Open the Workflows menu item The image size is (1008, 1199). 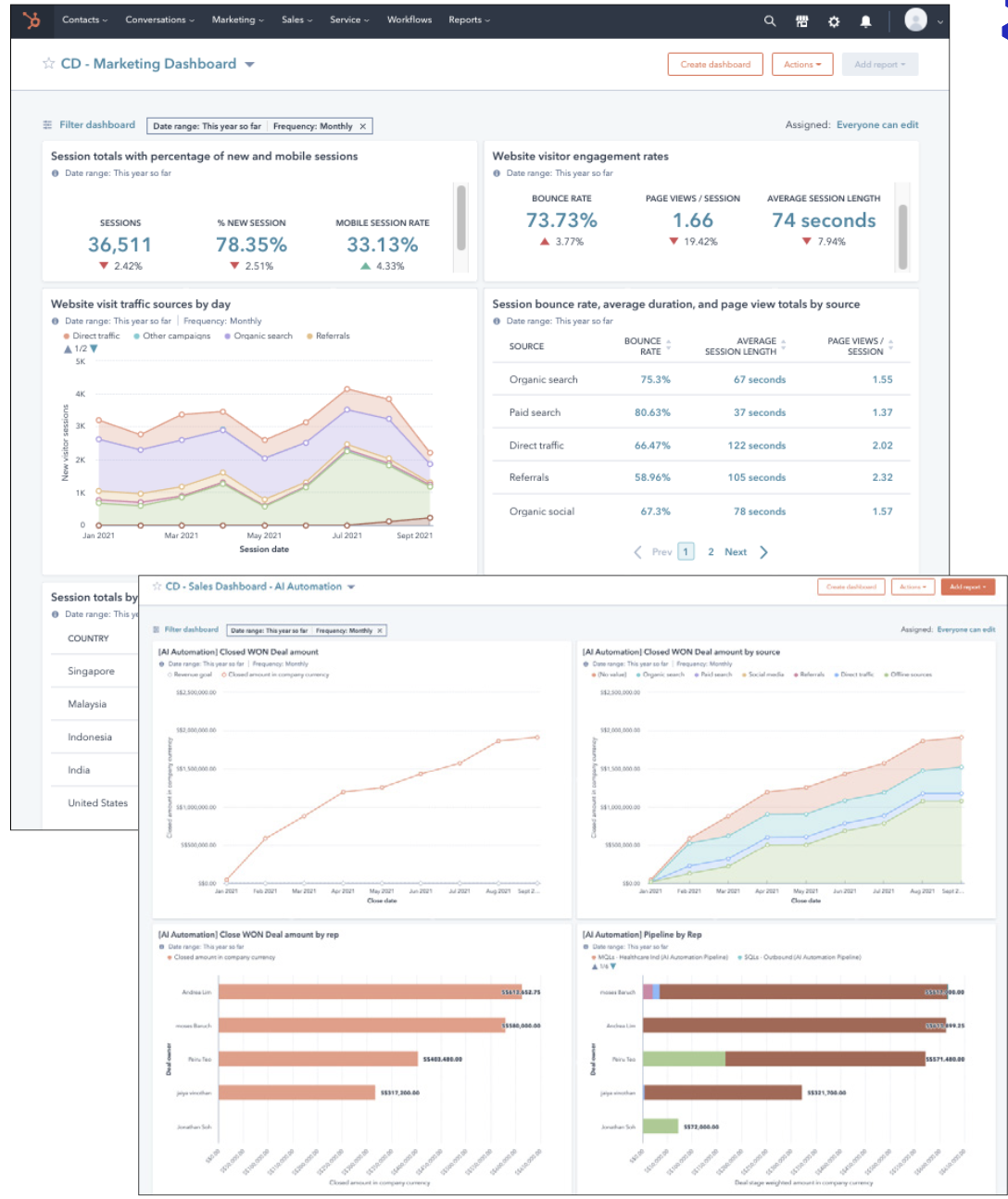(x=409, y=20)
